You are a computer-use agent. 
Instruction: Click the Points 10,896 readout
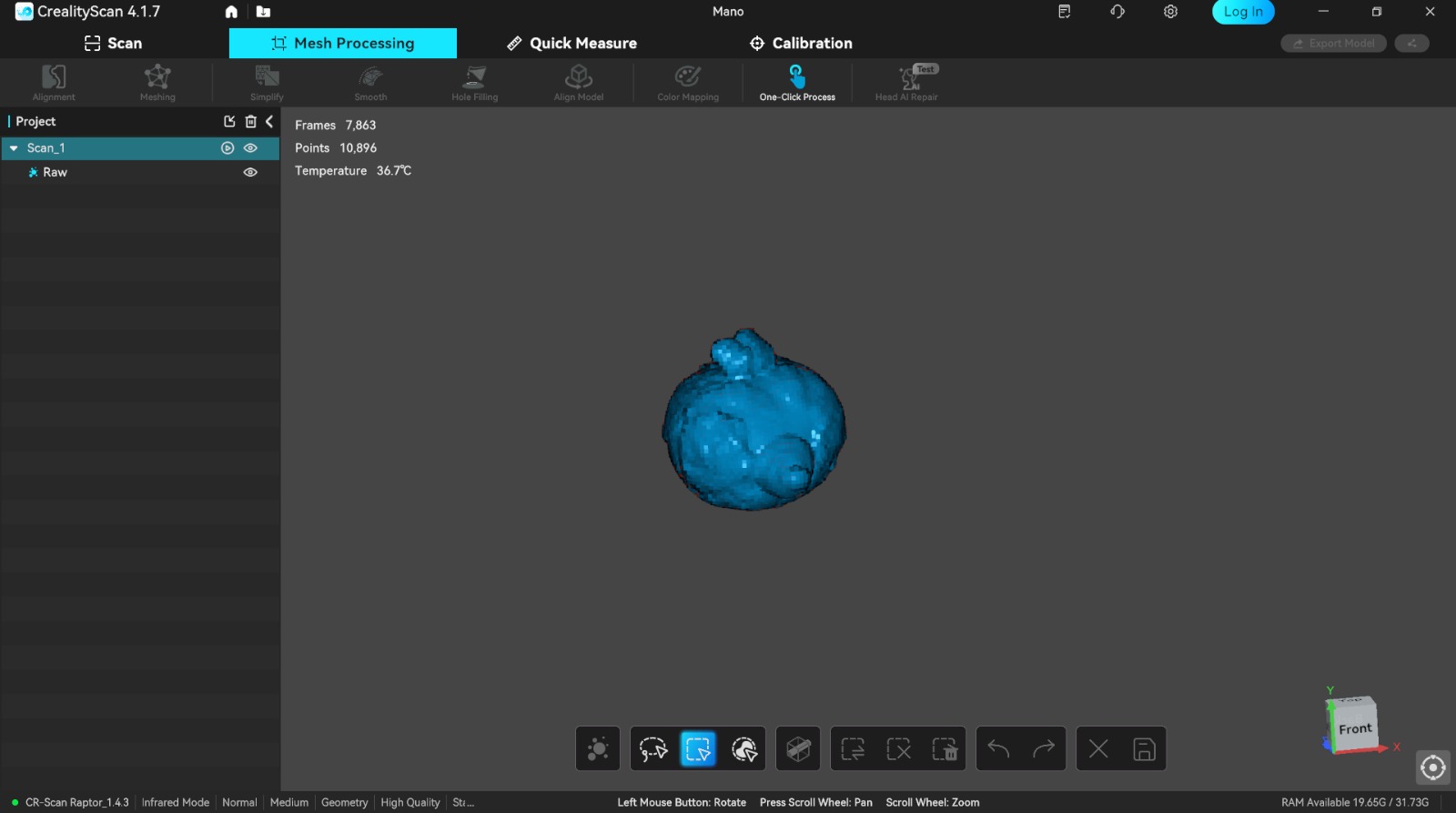point(336,147)
